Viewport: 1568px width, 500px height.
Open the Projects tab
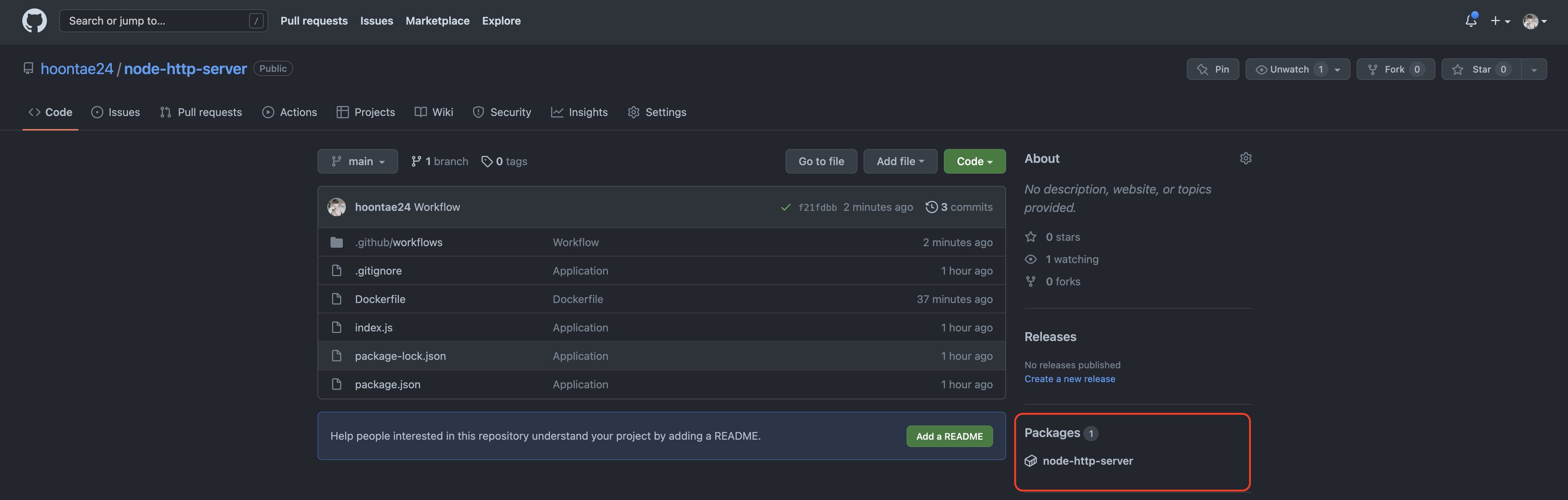366,112
